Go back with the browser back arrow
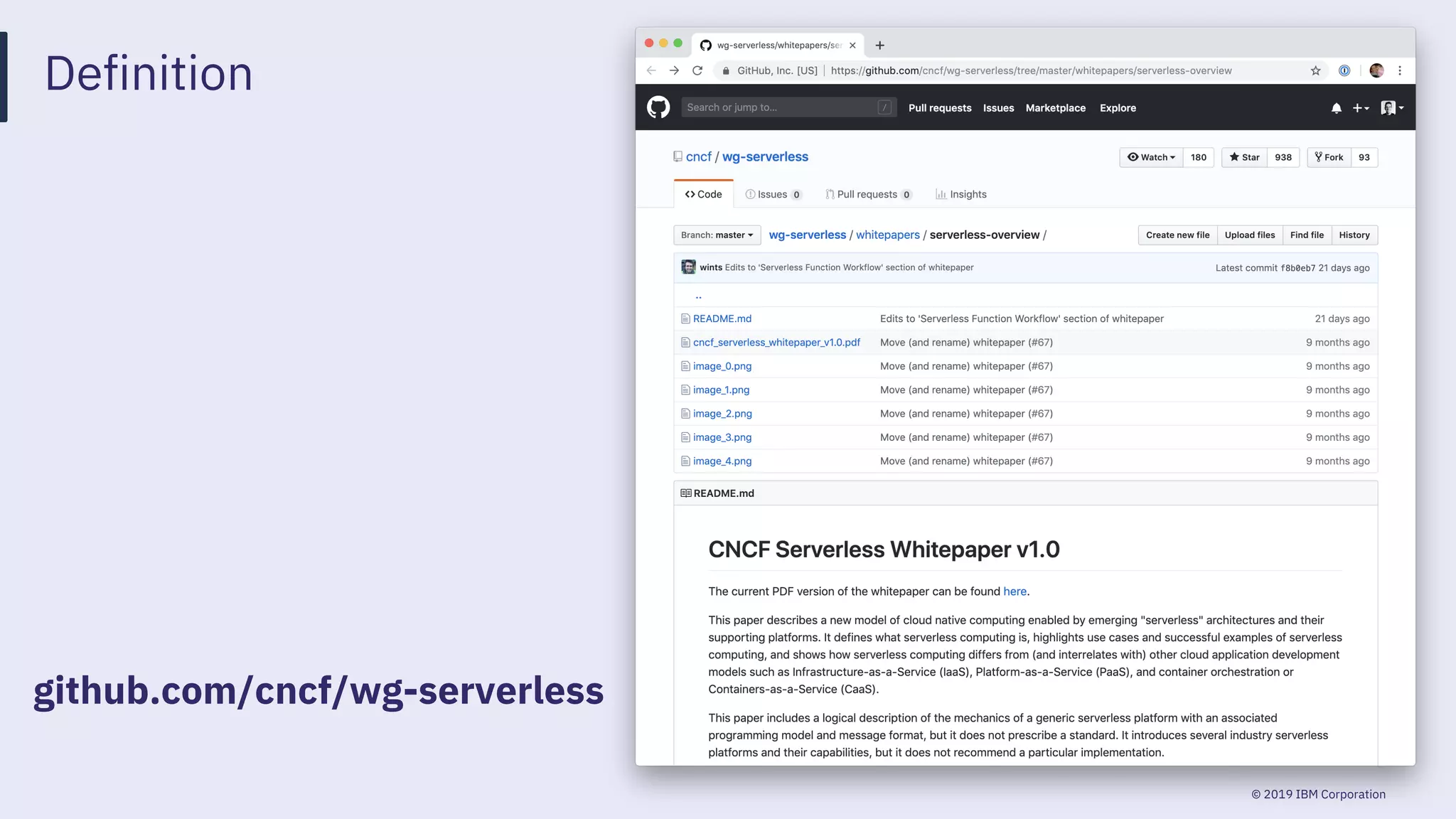Screen dimensions: 1456x819 pos(651,70)
